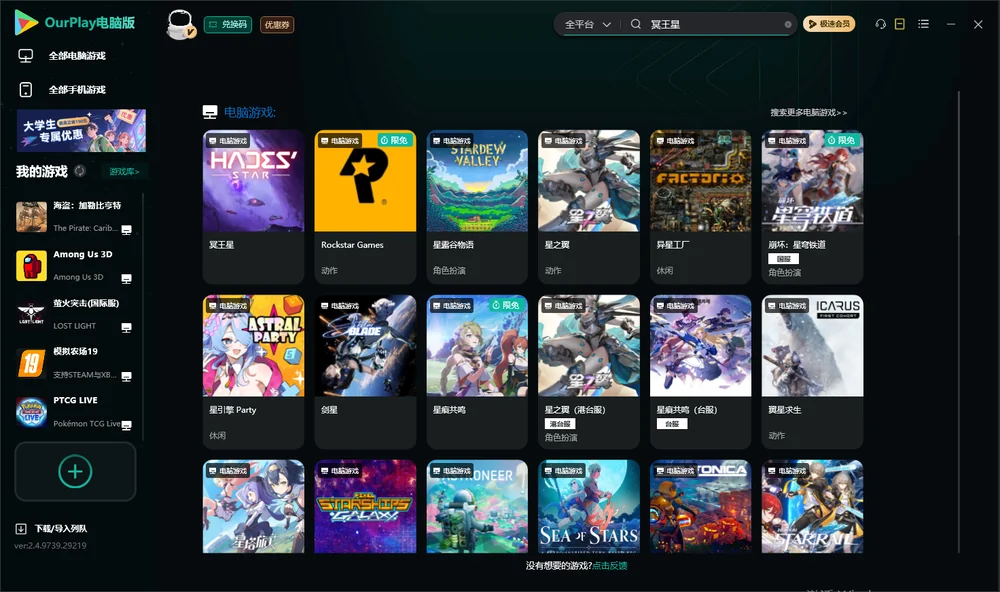Open the Factorio 异星工厂 cover
The width and height of the screenshot is (1000, 592).
tap(701, 181)
